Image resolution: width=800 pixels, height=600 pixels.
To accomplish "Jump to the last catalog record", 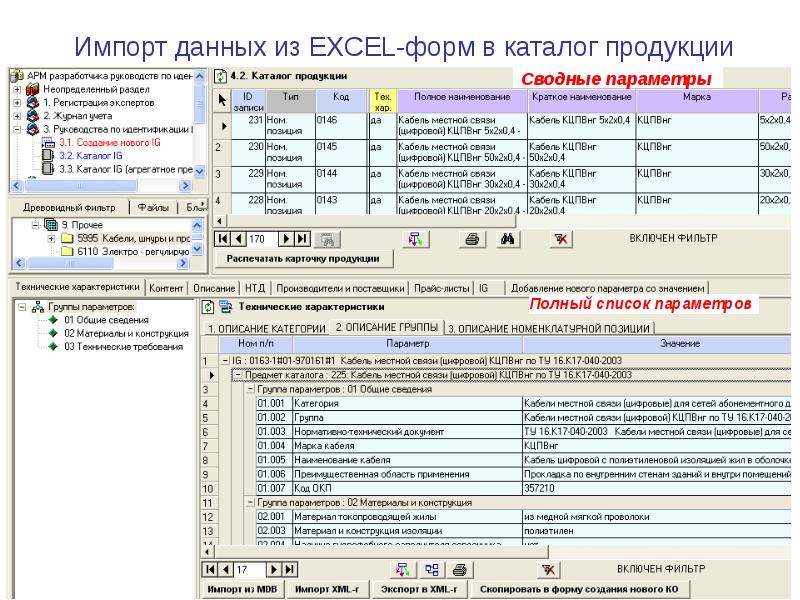I will click(x=301, y=239).
